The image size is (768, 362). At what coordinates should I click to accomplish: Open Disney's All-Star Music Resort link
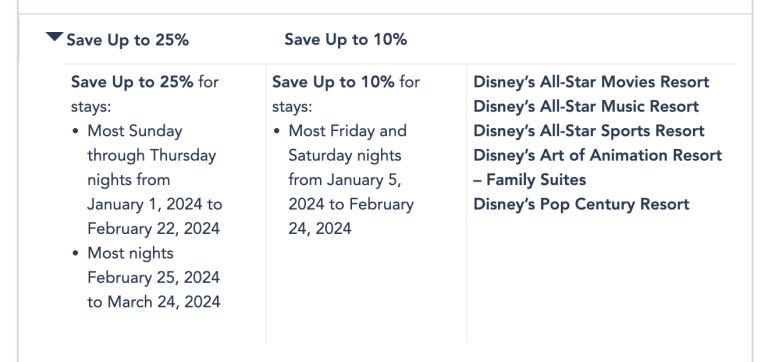pos(586,106)
